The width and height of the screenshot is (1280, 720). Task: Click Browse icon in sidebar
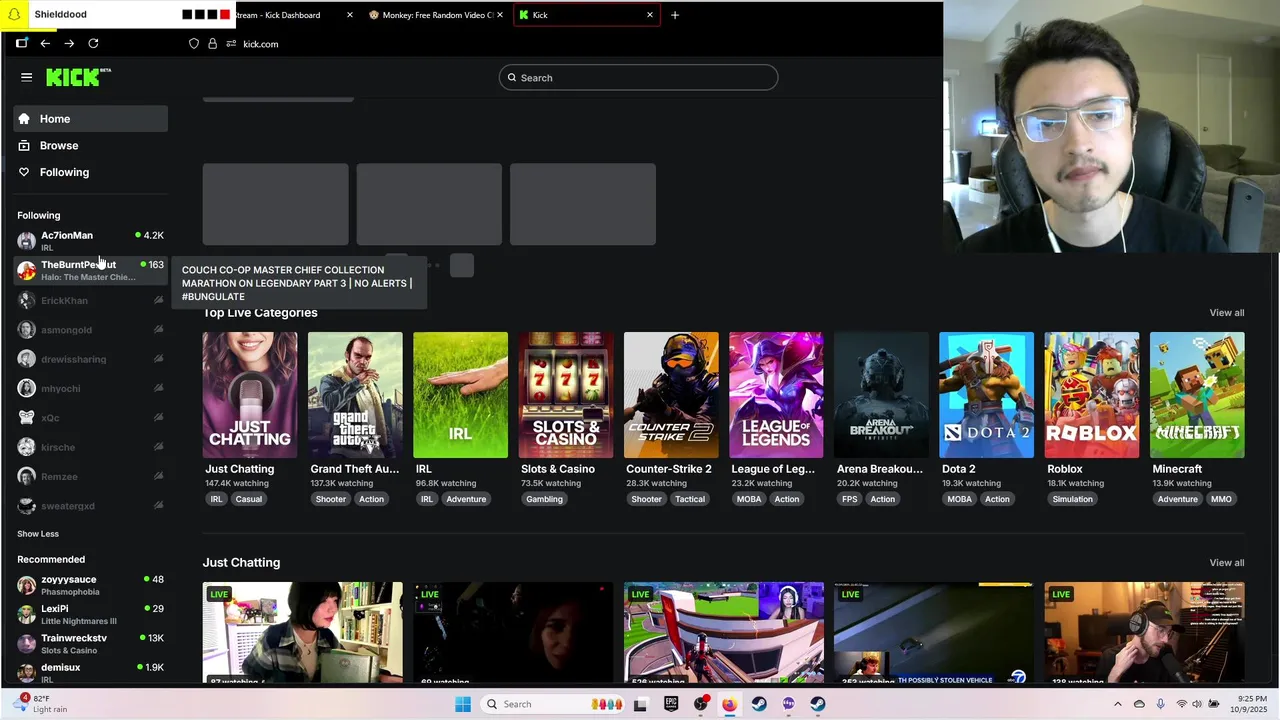24,146
